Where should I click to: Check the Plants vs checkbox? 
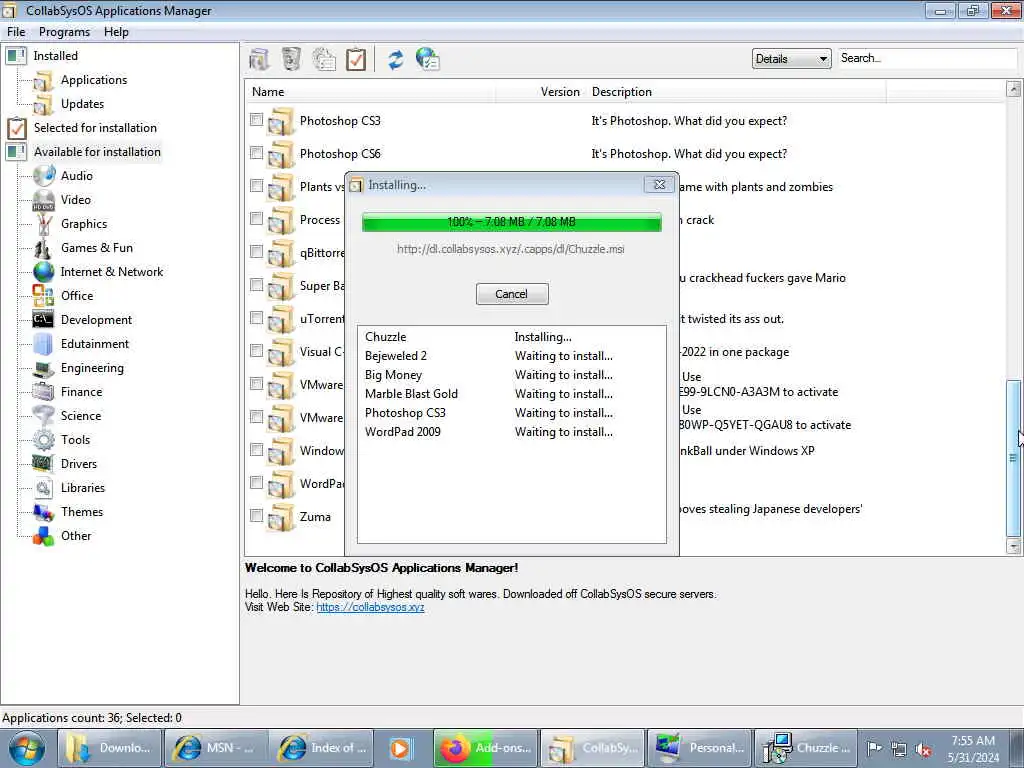[x=256, y=185]
